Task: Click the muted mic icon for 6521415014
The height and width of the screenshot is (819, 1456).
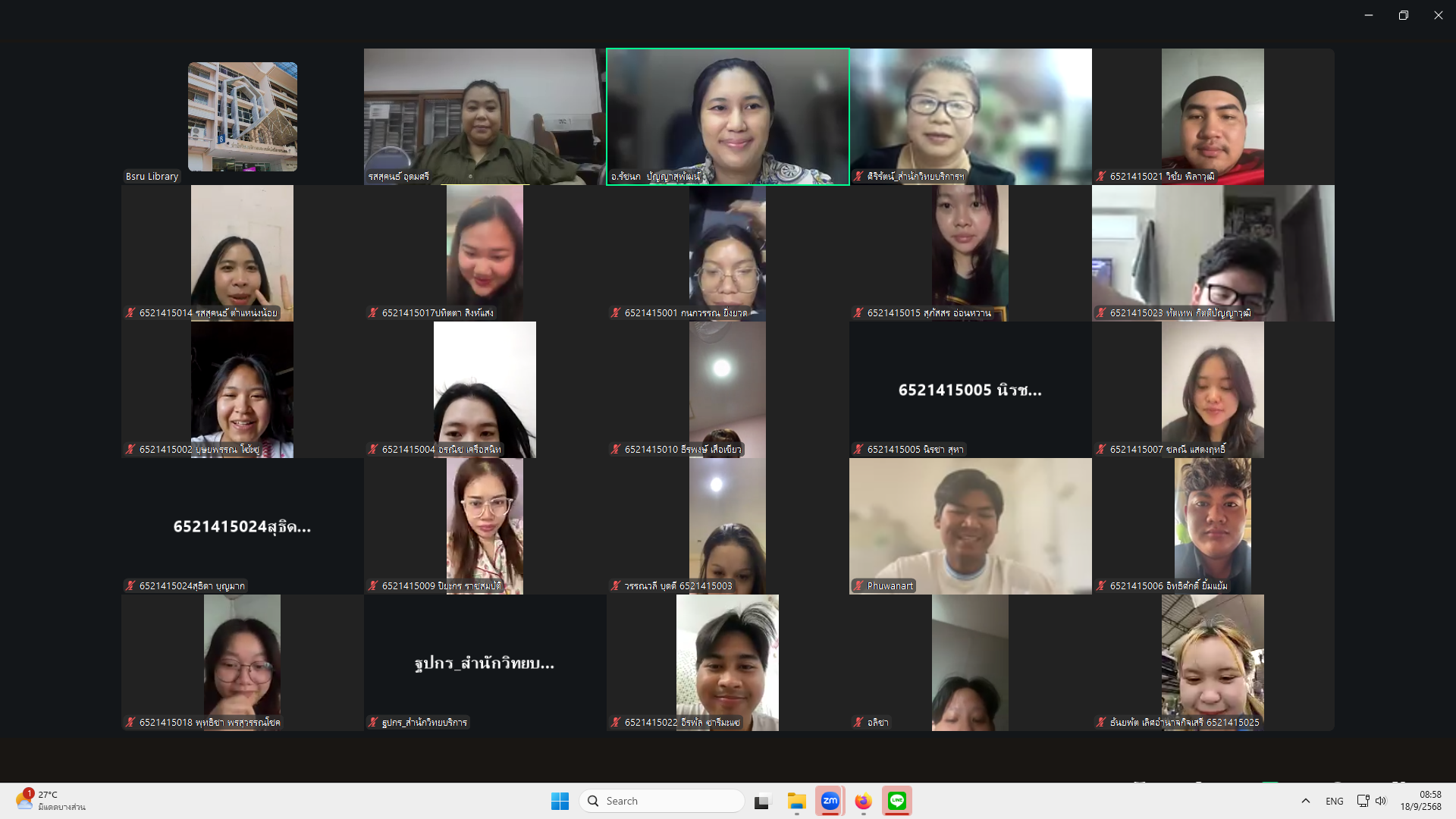Action: click(130, 313)
